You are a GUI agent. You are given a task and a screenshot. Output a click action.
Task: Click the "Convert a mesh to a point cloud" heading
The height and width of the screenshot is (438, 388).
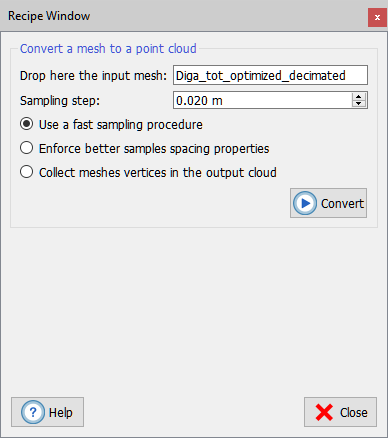[108, 49]
